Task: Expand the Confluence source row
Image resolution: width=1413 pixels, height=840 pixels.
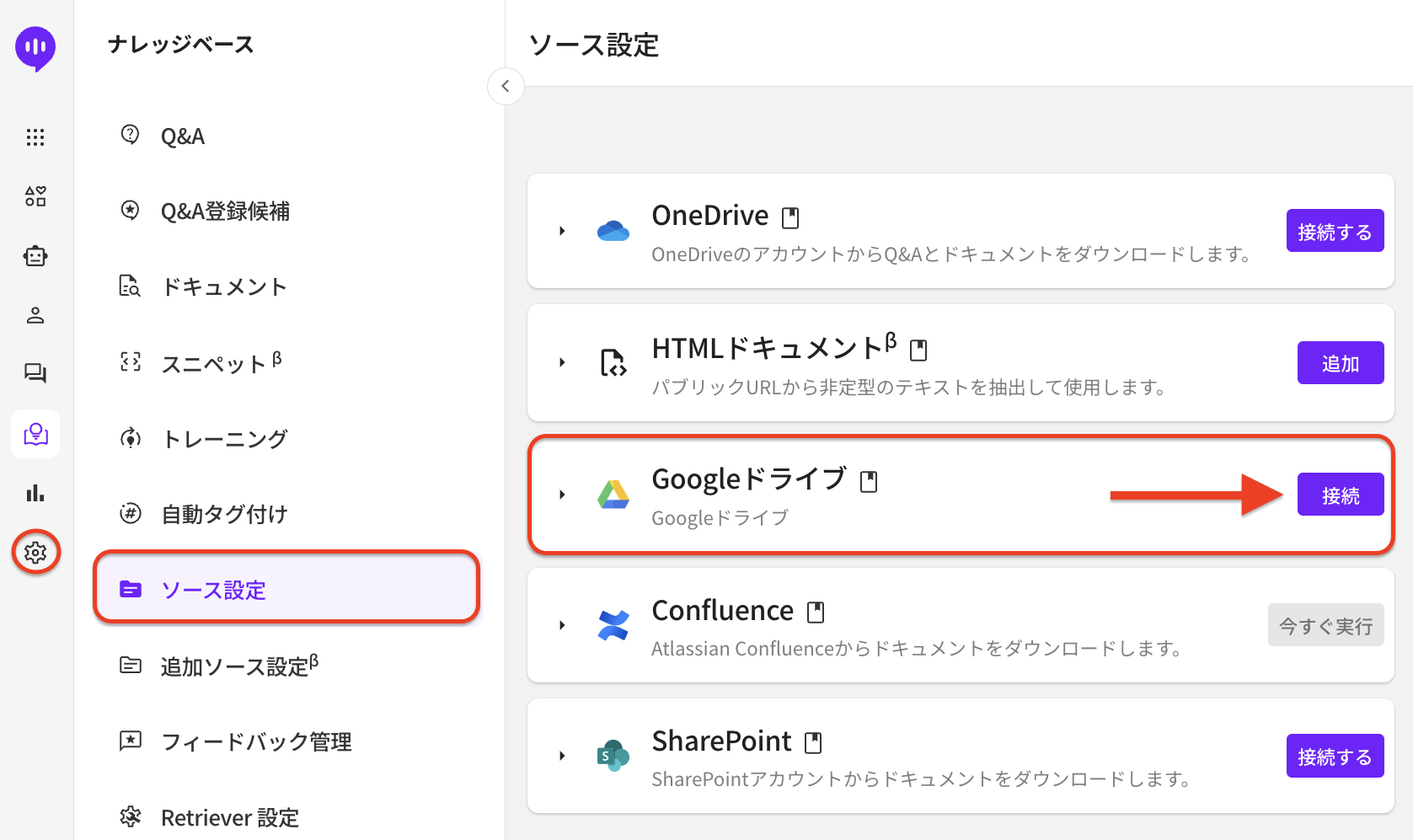Action: click(x=562, y=625)
